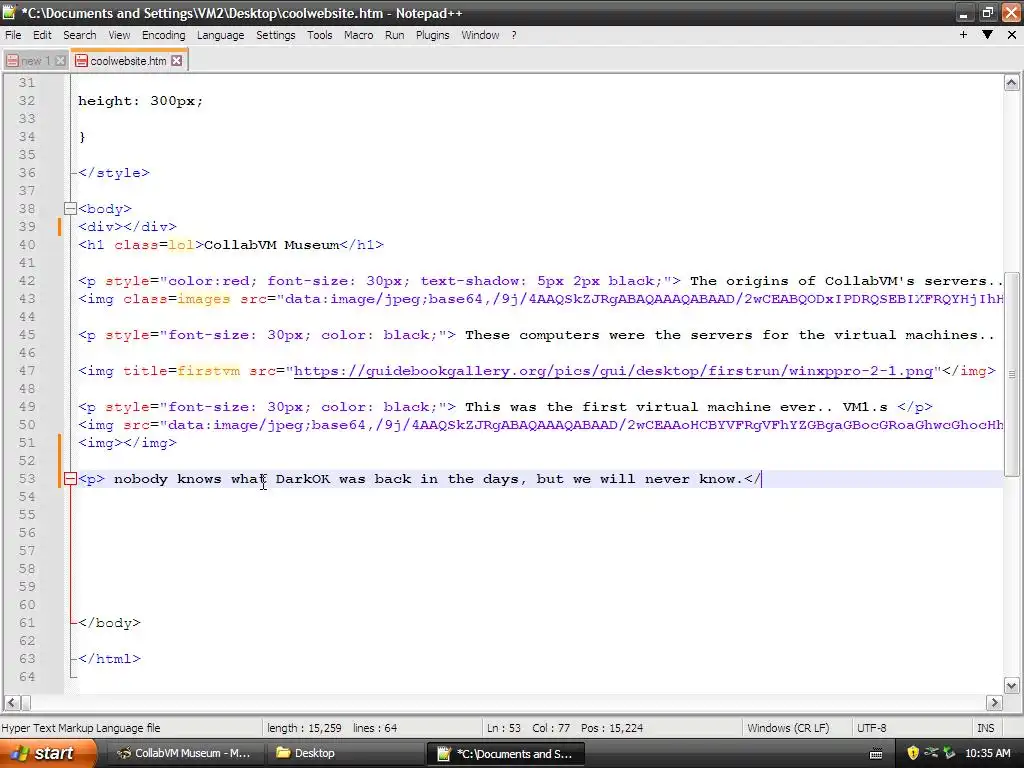Click the Notepad++ taskbar button

point(505,754)
